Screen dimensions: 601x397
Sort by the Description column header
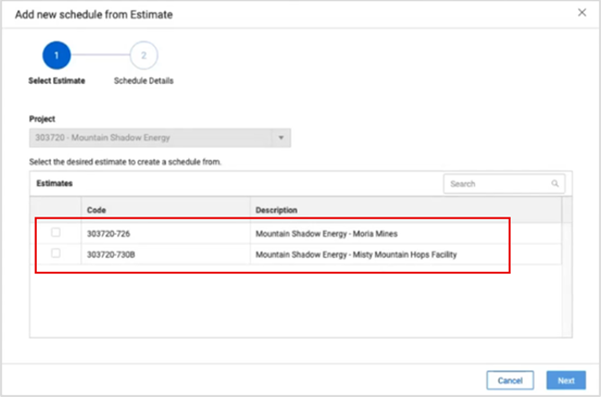click(x=406, y=210)
